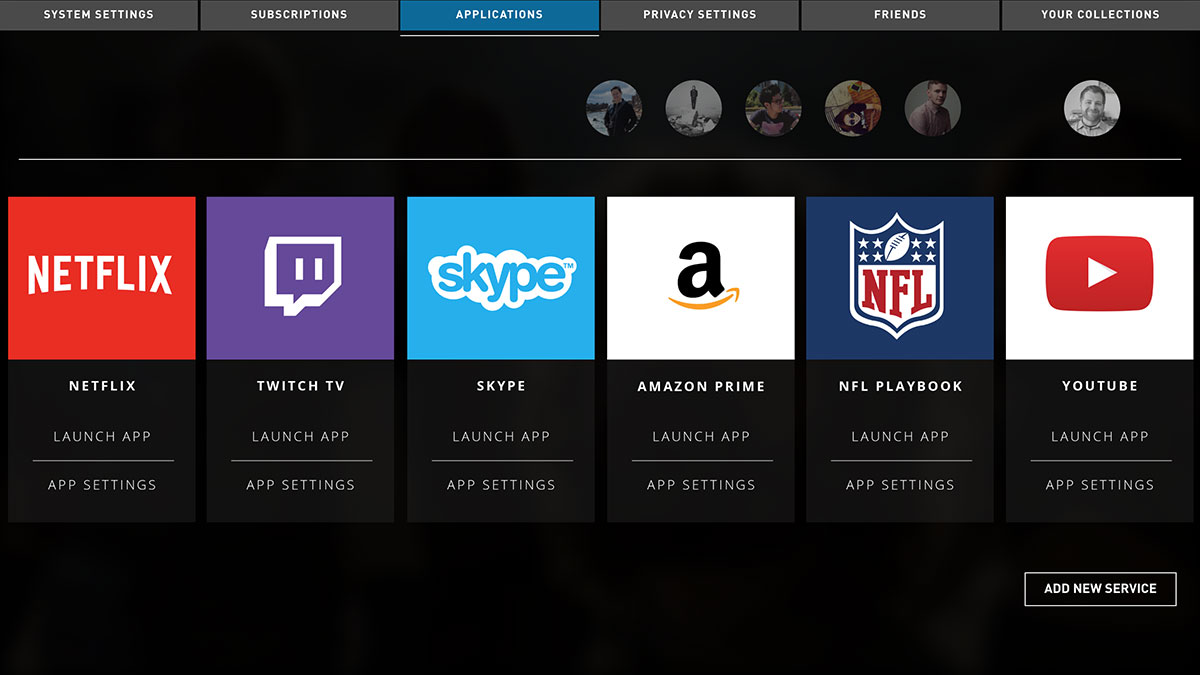Click the Skype logo tile
This screenshot has height=675, width=1200.
[501, 278]
